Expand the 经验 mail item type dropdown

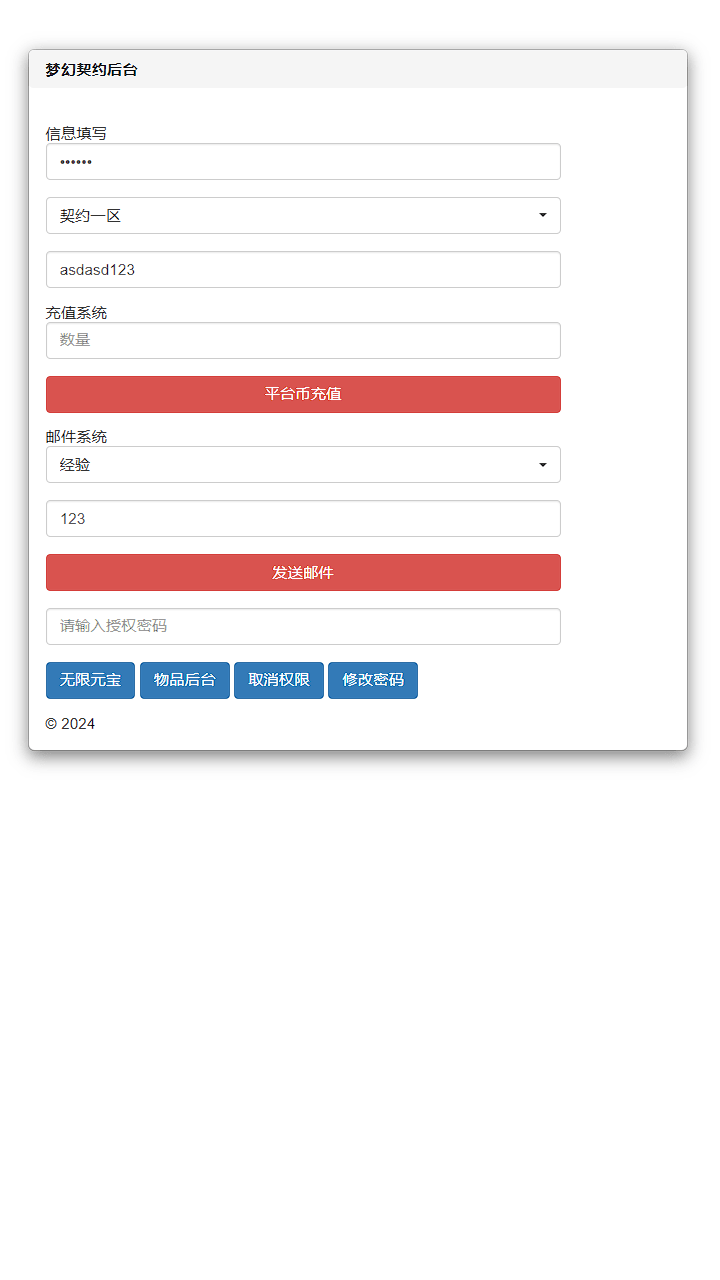(303, 464)
